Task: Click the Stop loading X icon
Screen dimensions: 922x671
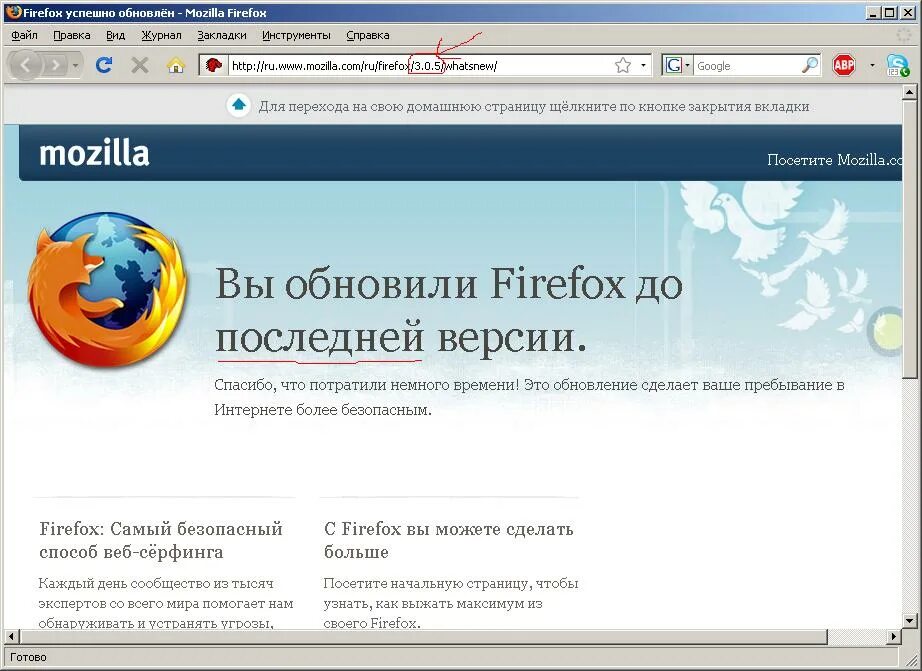Action: tap(139, 65)
